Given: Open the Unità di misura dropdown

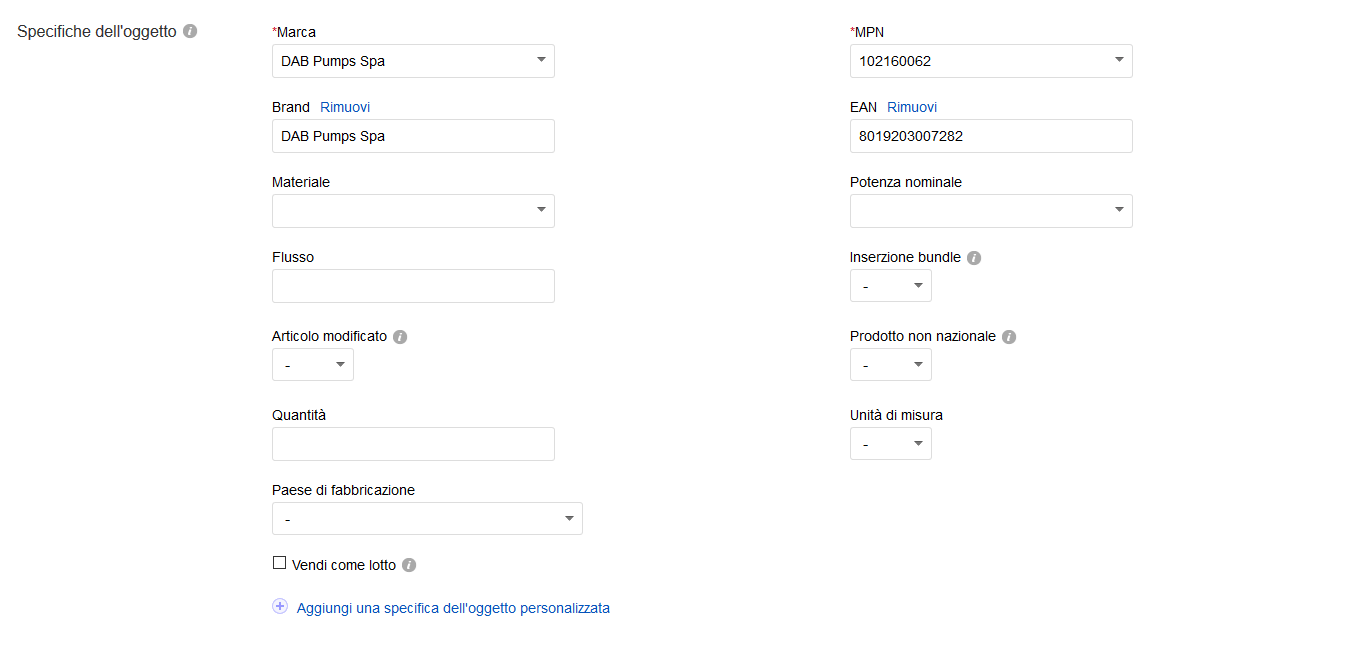Looking at the screenshot, I should (890, 444).
